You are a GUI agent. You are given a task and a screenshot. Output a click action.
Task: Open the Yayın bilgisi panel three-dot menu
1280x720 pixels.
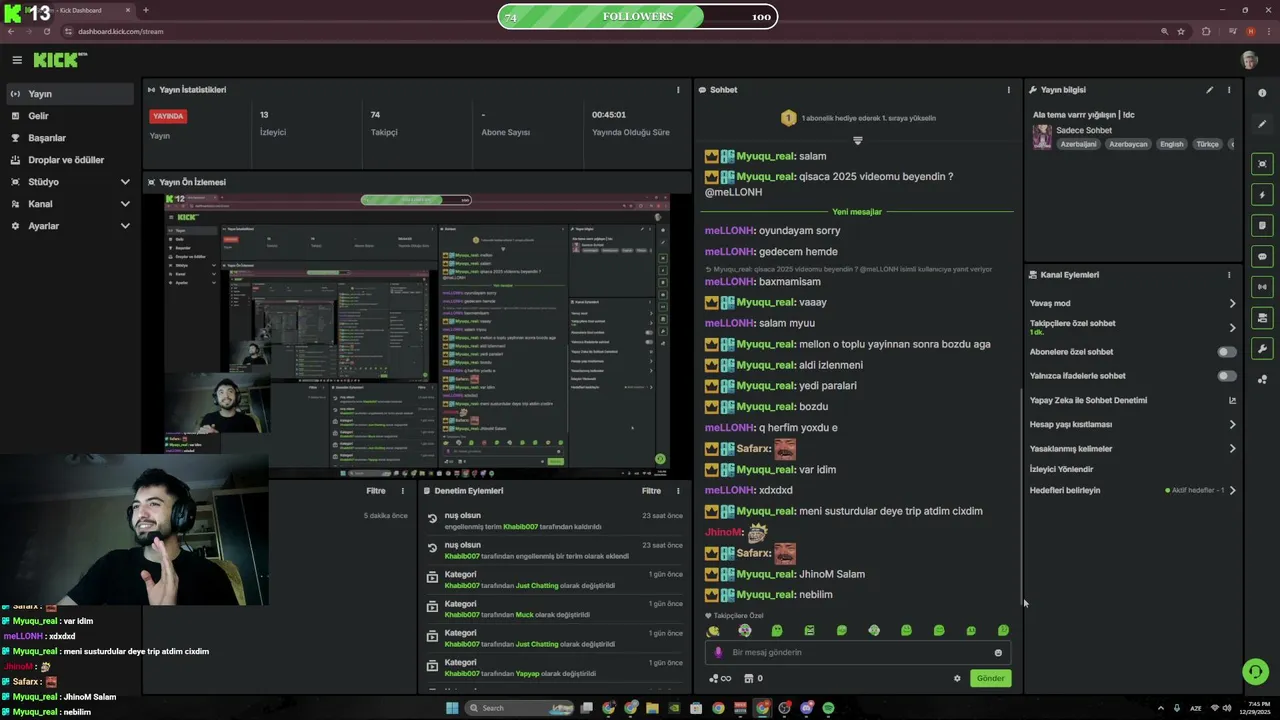click(1229, 90)
